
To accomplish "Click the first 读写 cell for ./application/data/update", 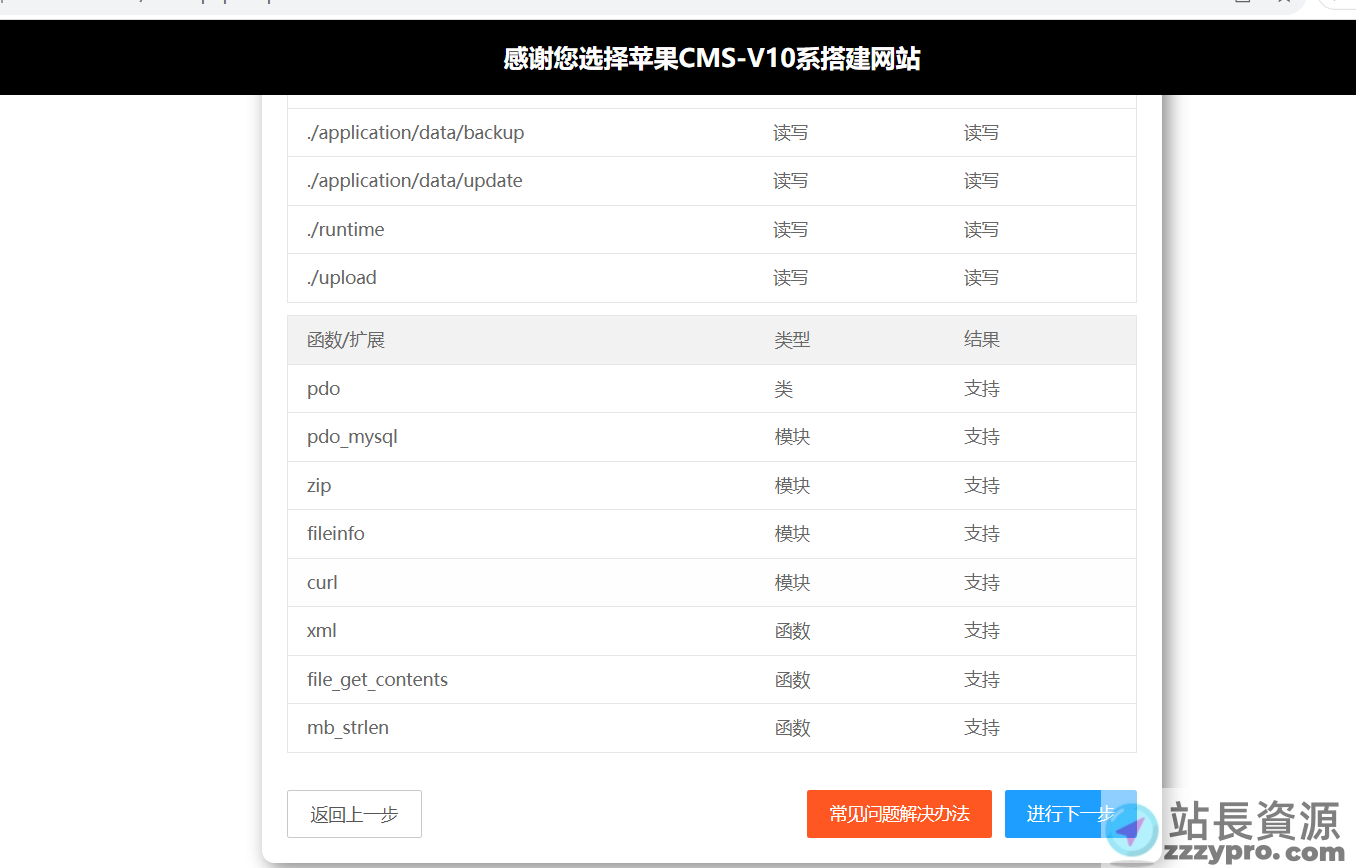I will coord(790,181).
